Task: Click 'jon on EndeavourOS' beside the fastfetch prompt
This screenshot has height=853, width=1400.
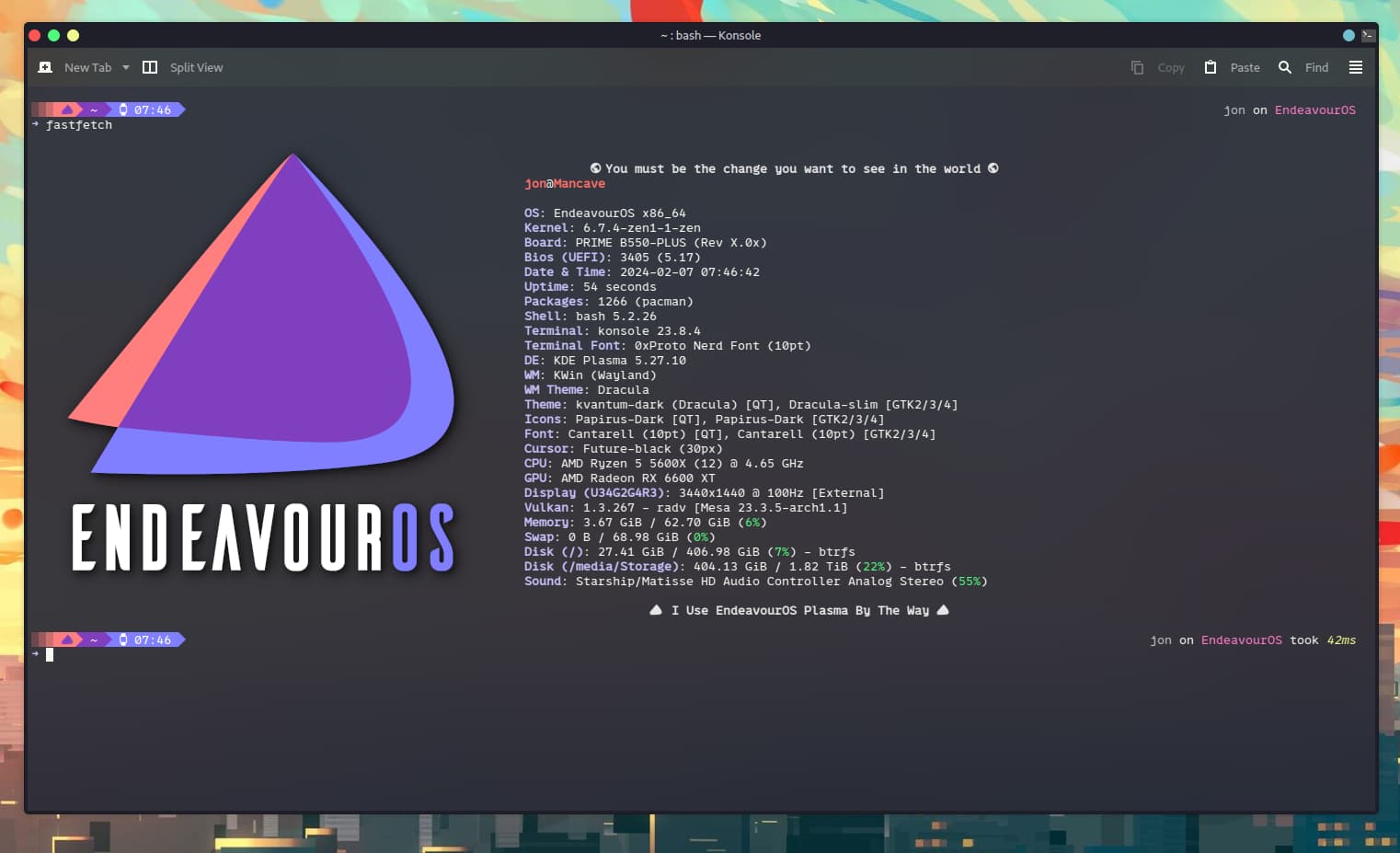Action: coord(1290,110)
